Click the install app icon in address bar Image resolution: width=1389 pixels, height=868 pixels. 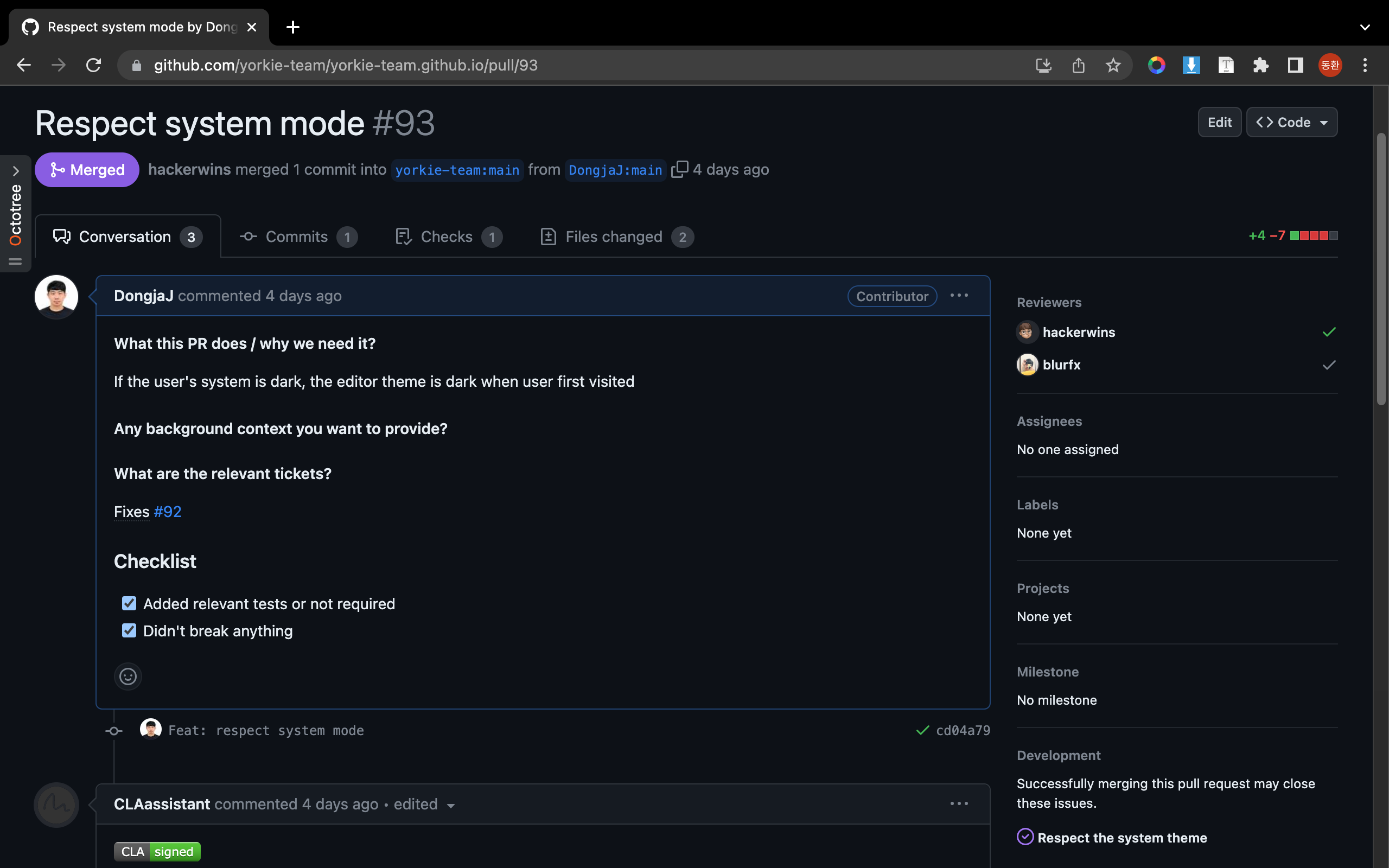[x=1043, y=66]
